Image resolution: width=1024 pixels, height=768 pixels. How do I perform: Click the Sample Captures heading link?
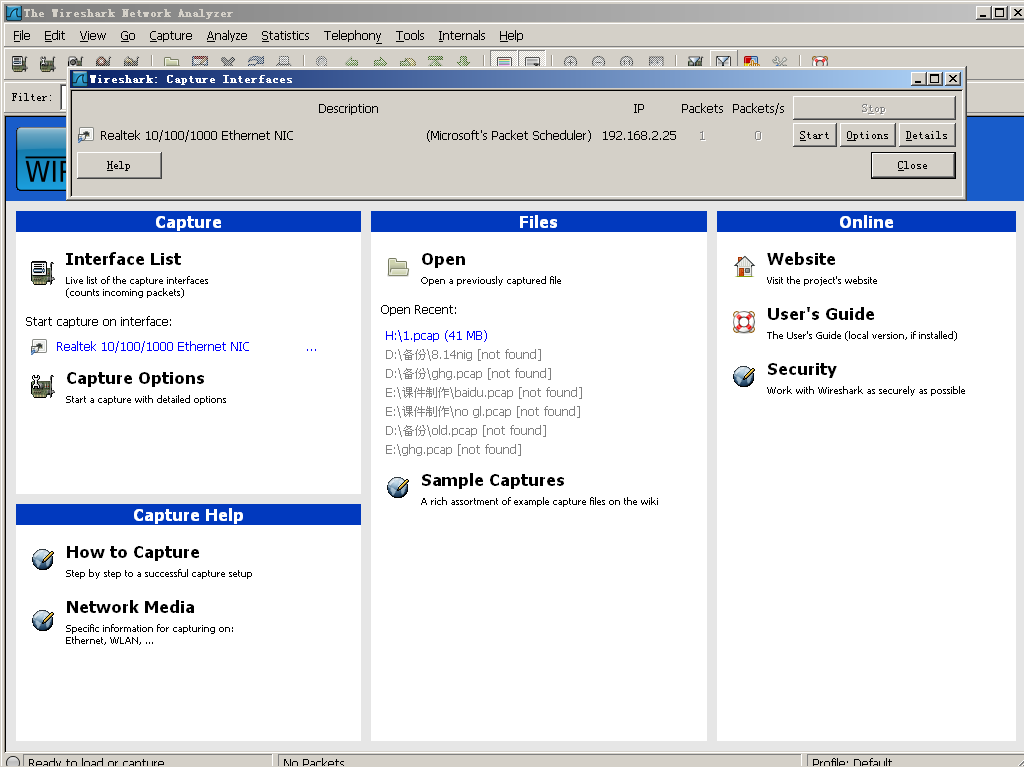[x=492, y=480]
